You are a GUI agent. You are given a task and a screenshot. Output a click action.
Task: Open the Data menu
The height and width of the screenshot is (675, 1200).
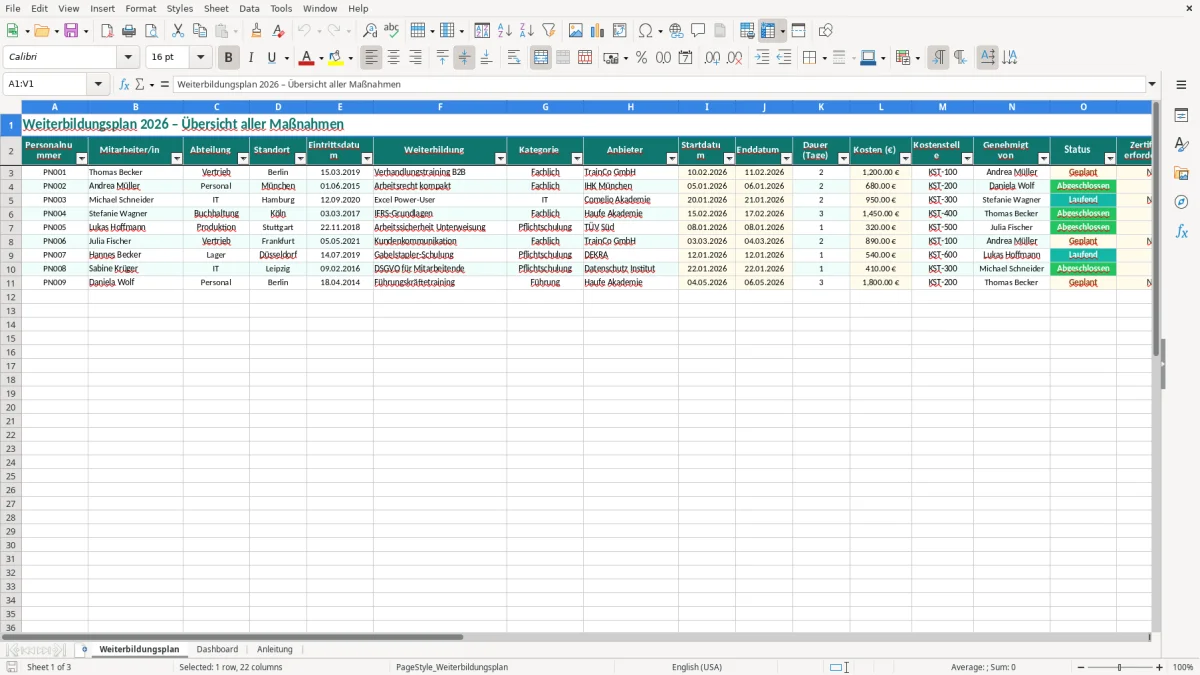pos(249,8)
